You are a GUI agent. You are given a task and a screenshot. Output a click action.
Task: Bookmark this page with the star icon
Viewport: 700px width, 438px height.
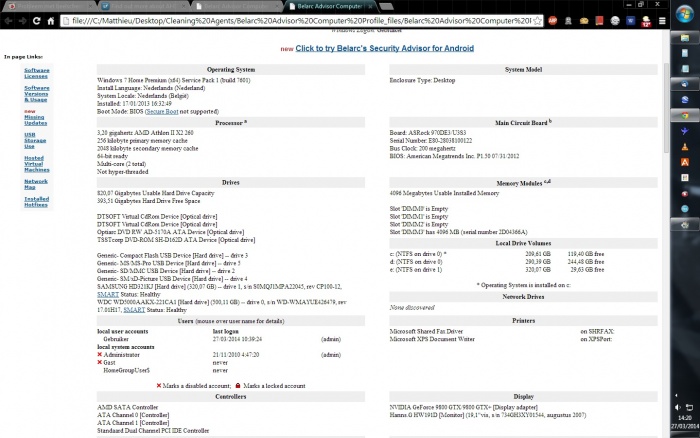point(538,21)
